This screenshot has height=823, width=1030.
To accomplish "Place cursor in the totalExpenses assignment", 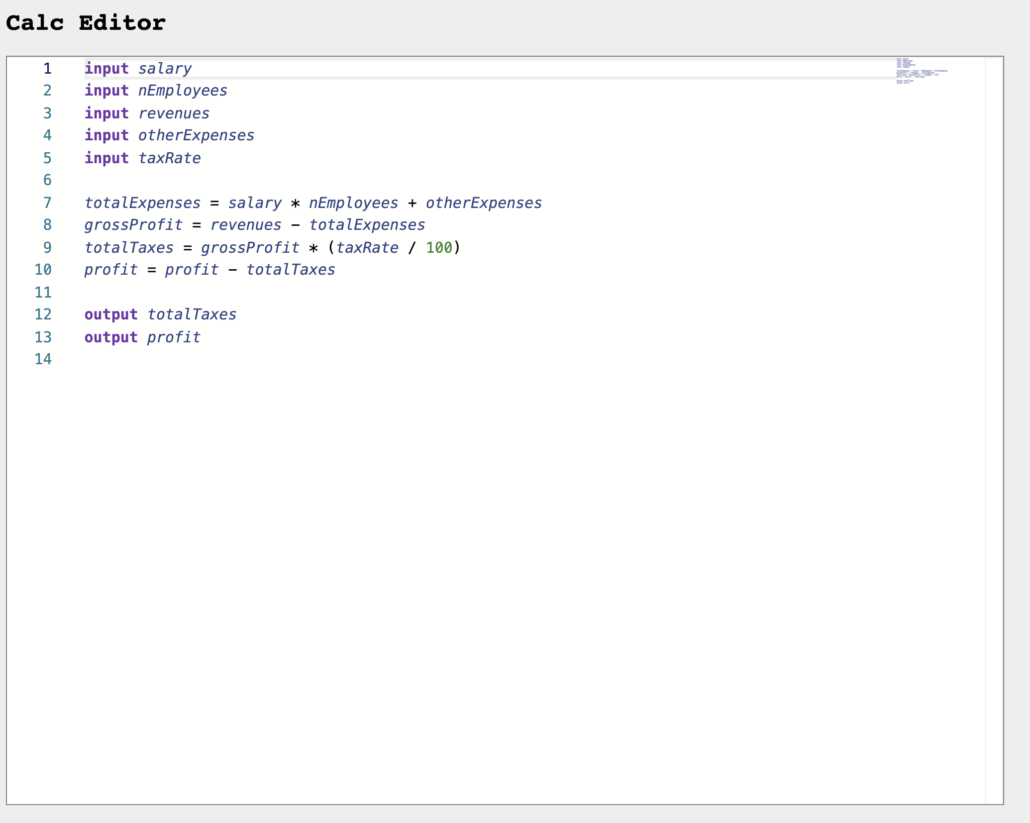I will pos(142,202).
